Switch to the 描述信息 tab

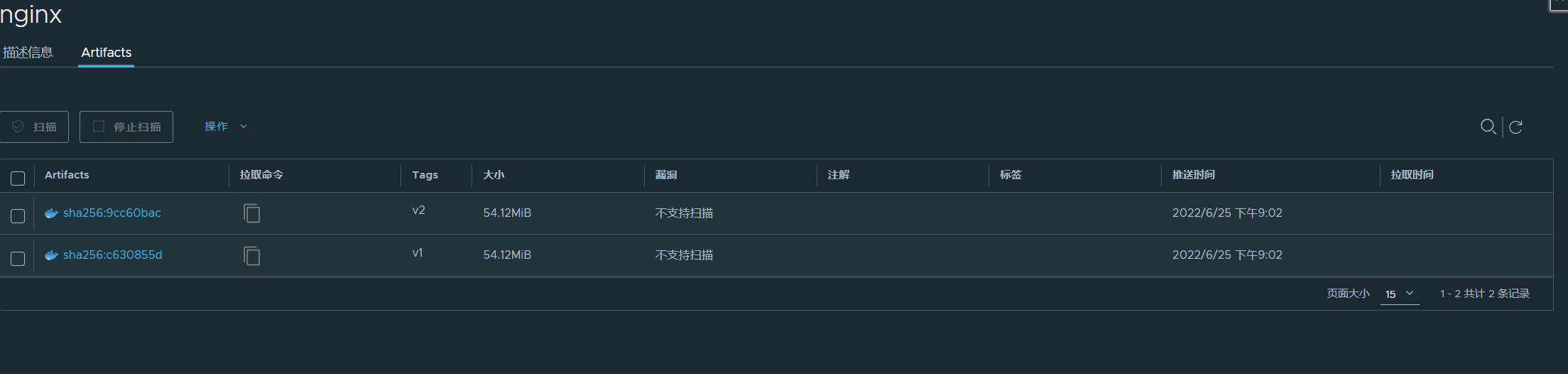coord(28,53)
